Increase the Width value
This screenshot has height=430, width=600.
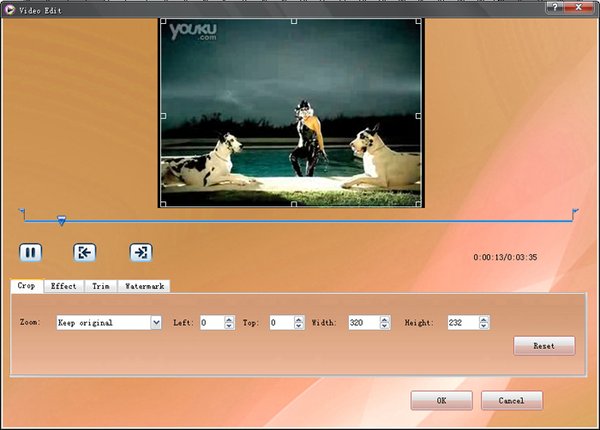click(x=385, y=319)
